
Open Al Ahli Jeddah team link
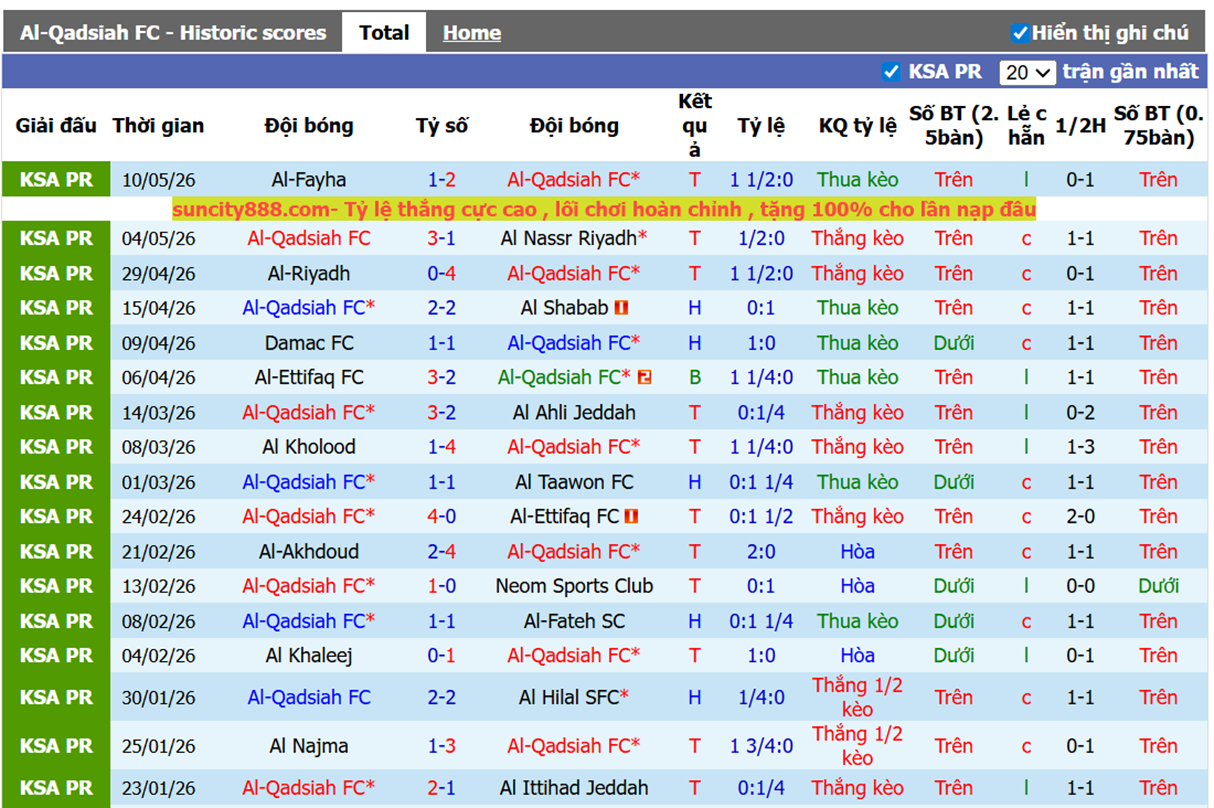[x=574, y=412]
